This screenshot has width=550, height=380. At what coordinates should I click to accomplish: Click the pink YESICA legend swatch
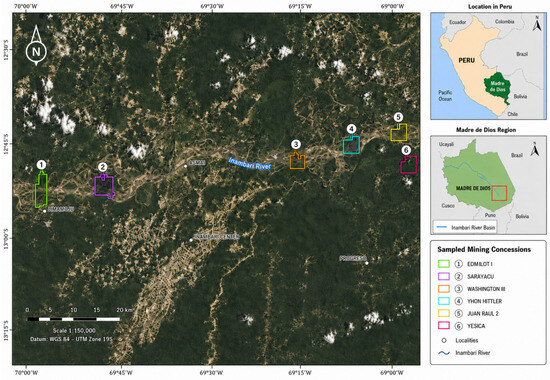click(x=444, y=326)
